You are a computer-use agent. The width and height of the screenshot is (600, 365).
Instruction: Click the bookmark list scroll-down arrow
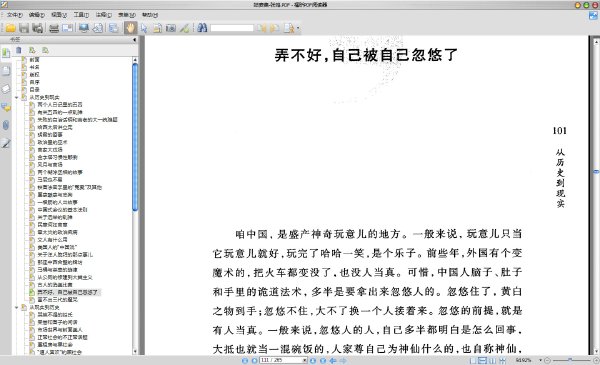(135, 352)
